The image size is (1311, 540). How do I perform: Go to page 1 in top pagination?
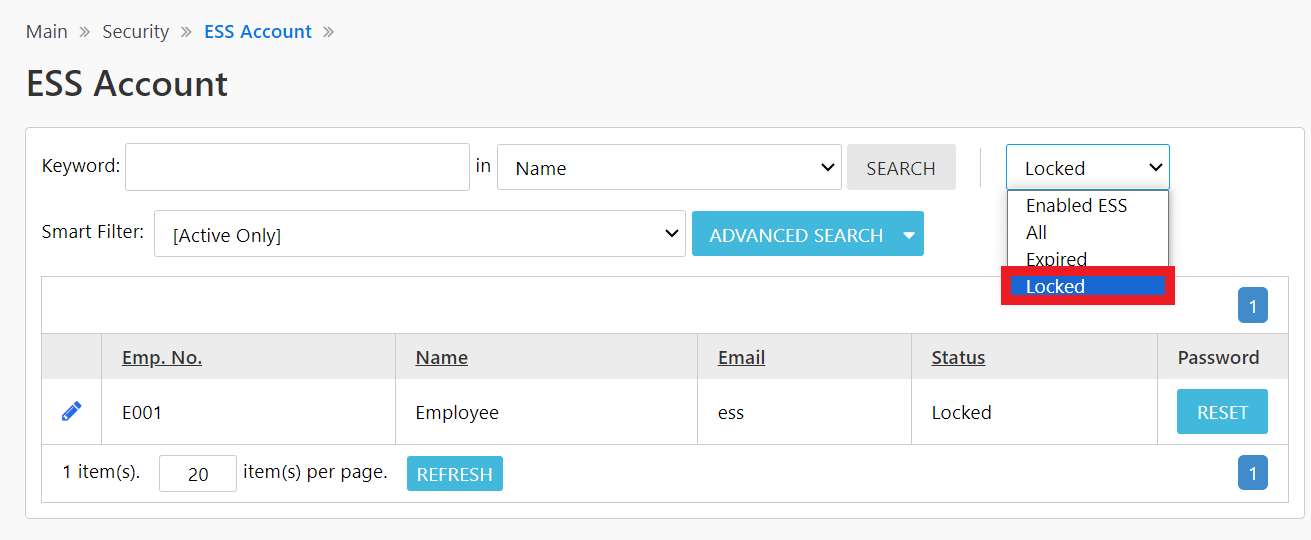1252,306
